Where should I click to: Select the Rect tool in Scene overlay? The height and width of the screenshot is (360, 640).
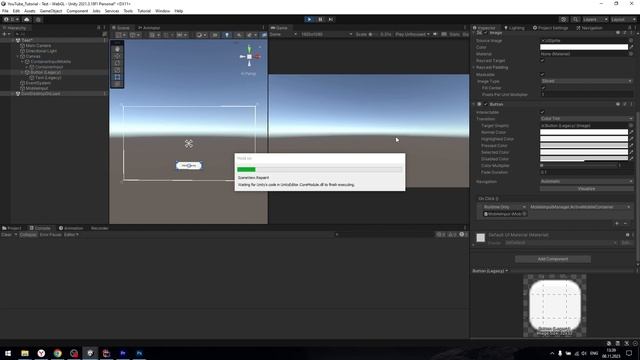tap(118, 77)
